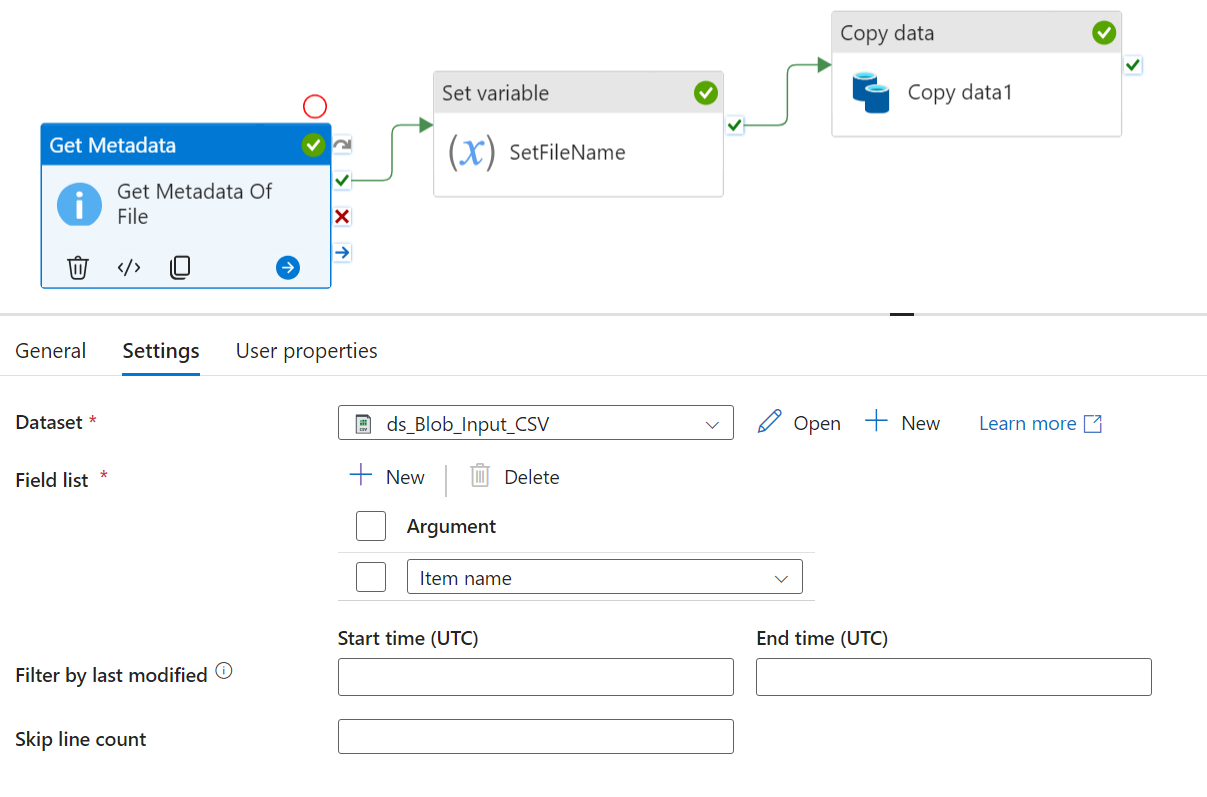1207x797 pixels.
Task: Click the red failure output connector
Action: (x=342, y=217)
